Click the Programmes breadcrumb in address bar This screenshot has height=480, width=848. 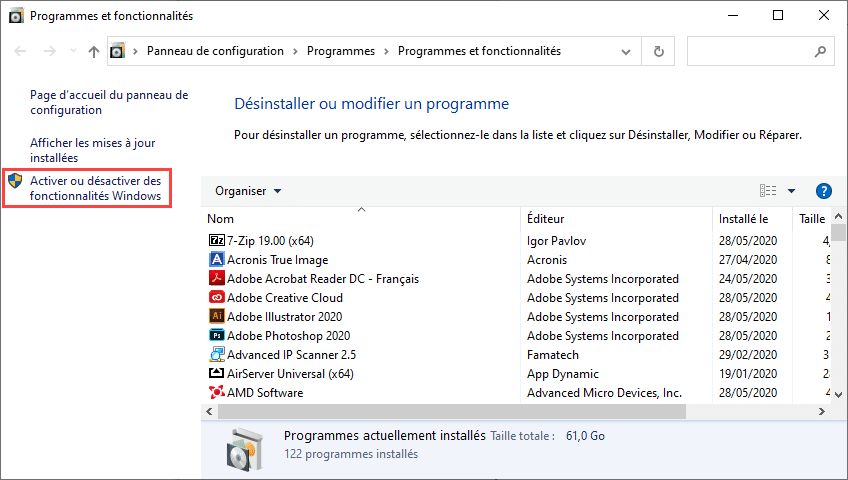click(340, 51)
